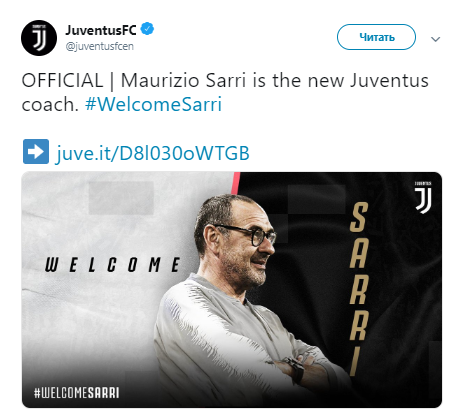Open the Welcome Sarri image
The image size is (456, 412).
[x=232, y=290]
